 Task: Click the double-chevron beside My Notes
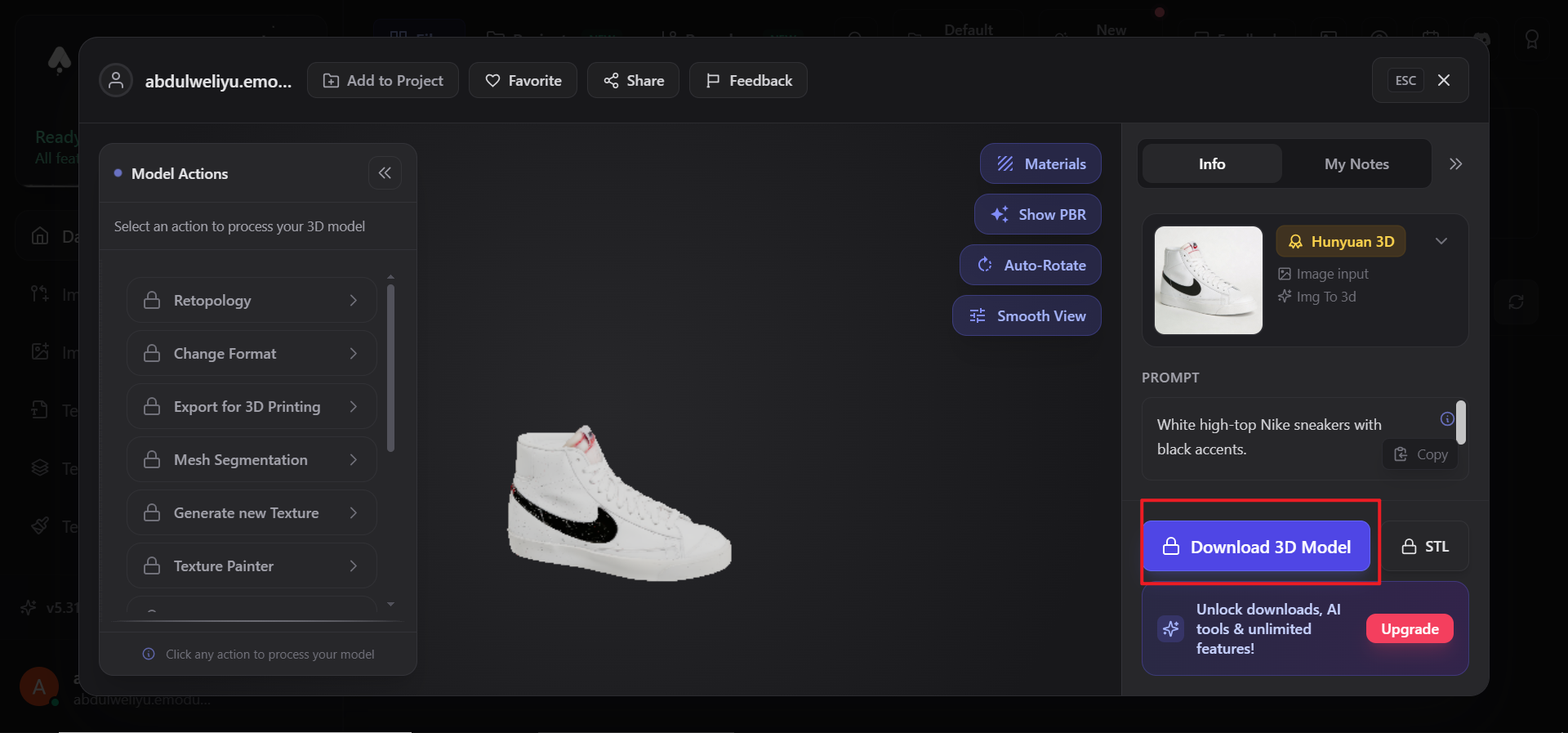tap(1455, 164)
